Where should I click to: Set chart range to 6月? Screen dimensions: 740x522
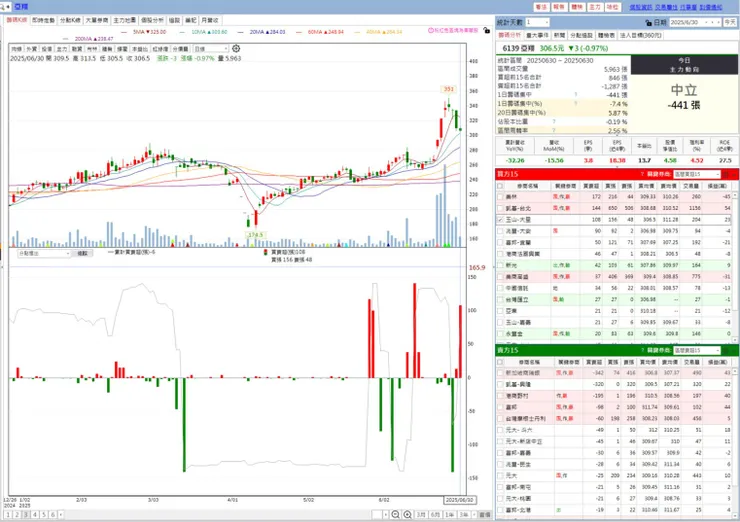[x=435, y=514]
